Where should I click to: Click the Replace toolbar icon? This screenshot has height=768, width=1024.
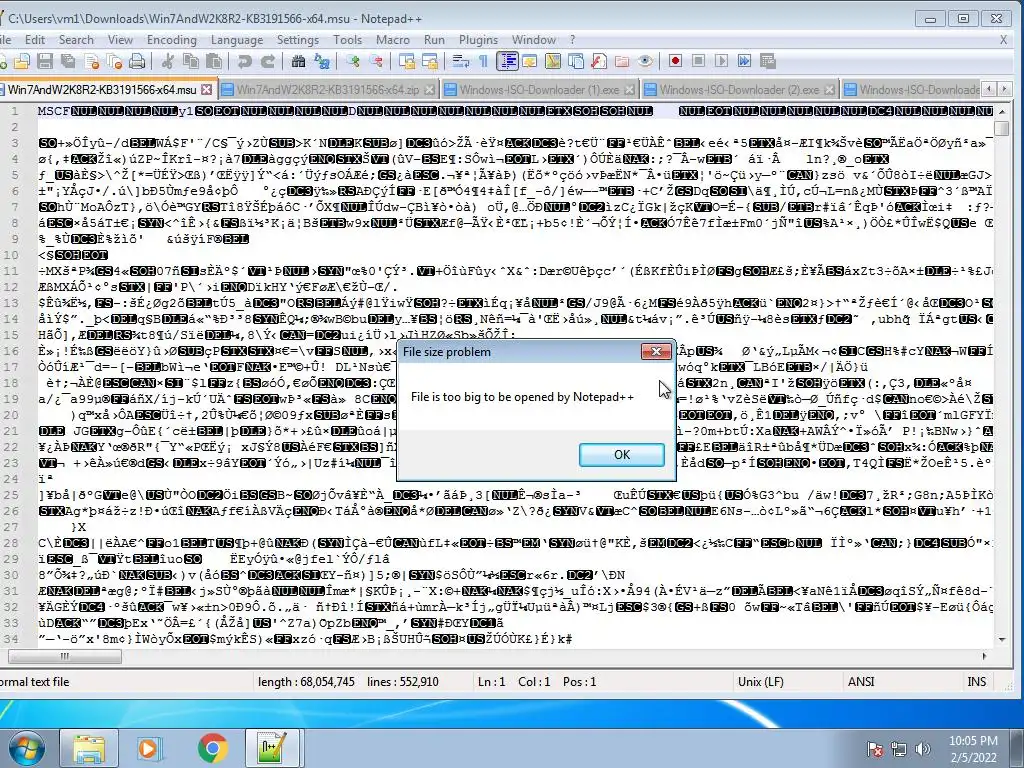tap(322, 61)
